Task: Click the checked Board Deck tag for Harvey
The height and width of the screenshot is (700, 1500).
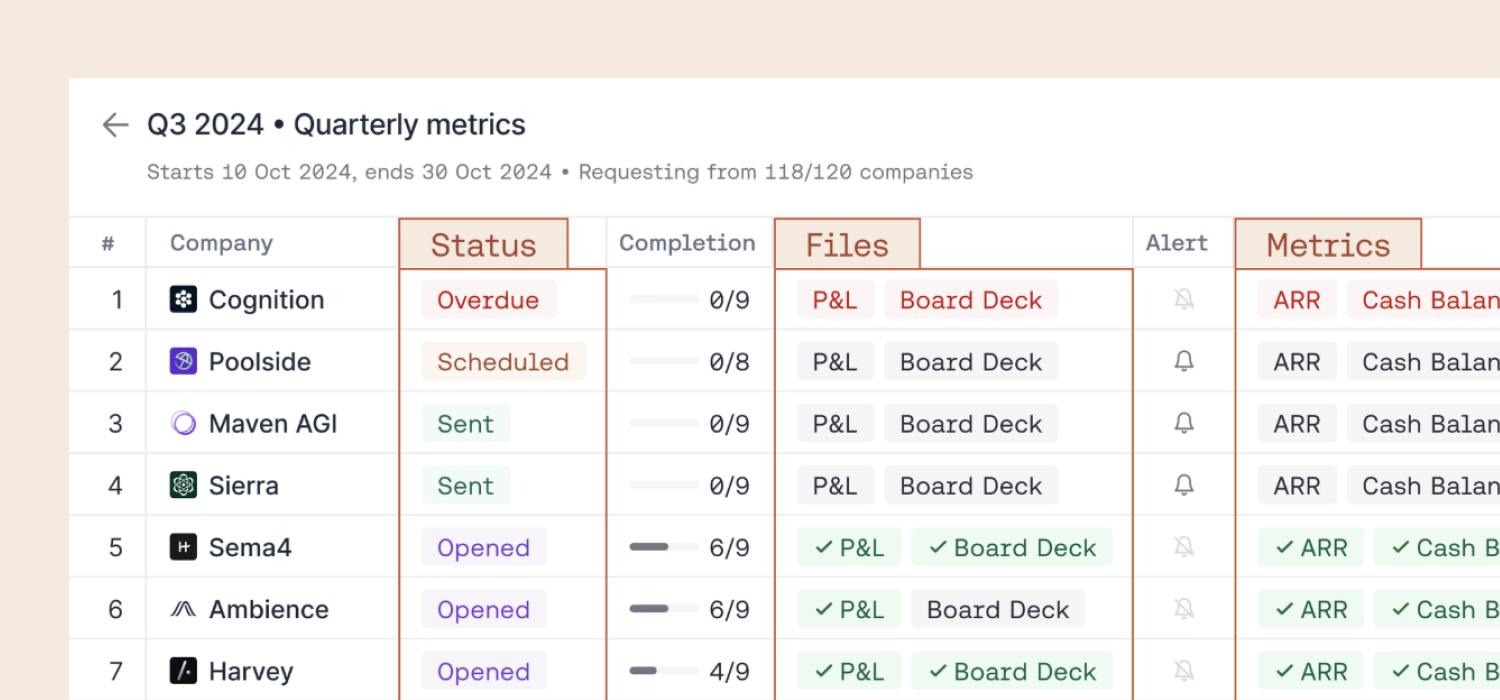Action: coord(1012,672)
